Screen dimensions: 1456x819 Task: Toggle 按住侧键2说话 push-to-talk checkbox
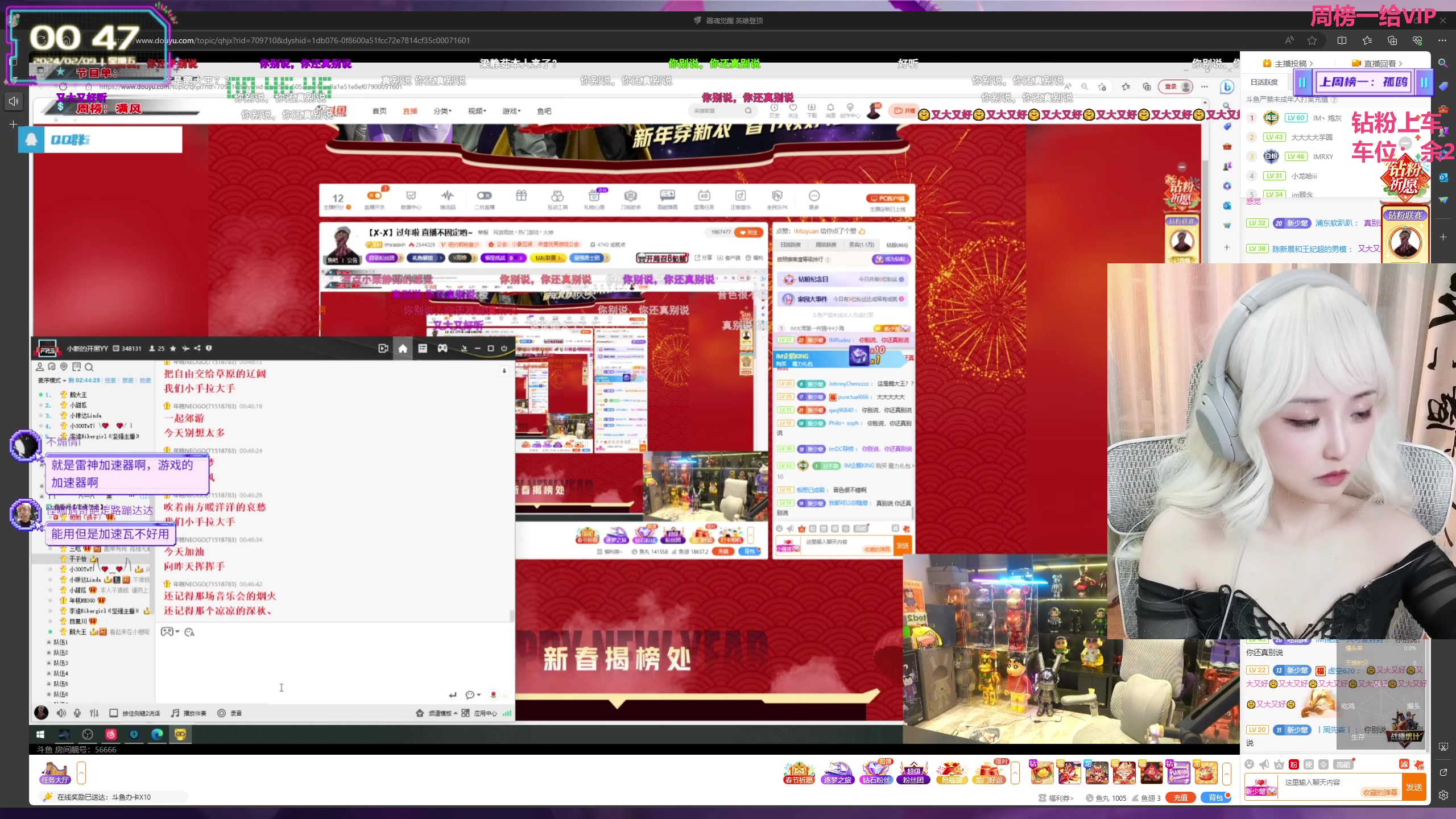tap(113, 713)
